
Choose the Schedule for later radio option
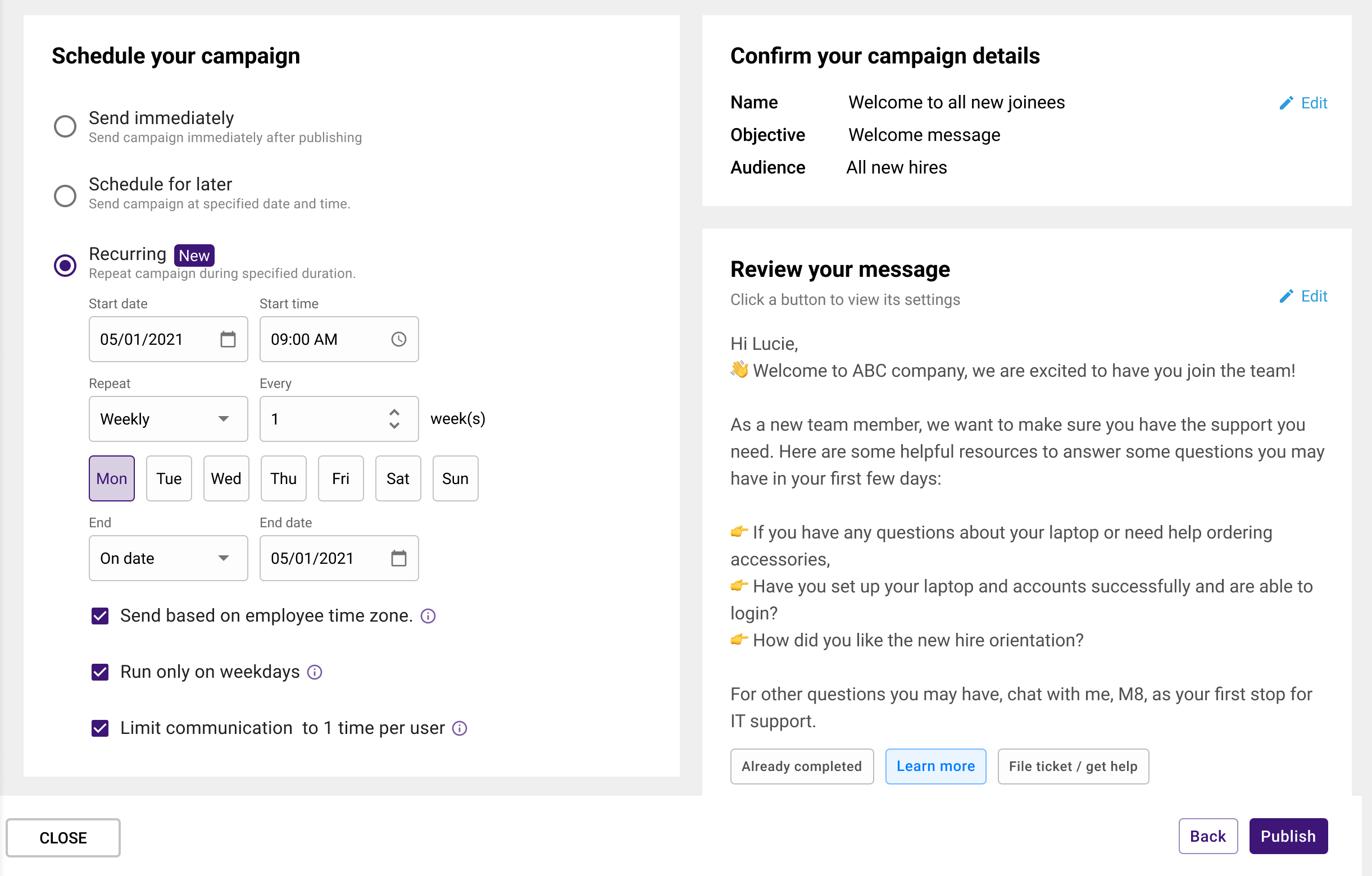coord(65,196)
